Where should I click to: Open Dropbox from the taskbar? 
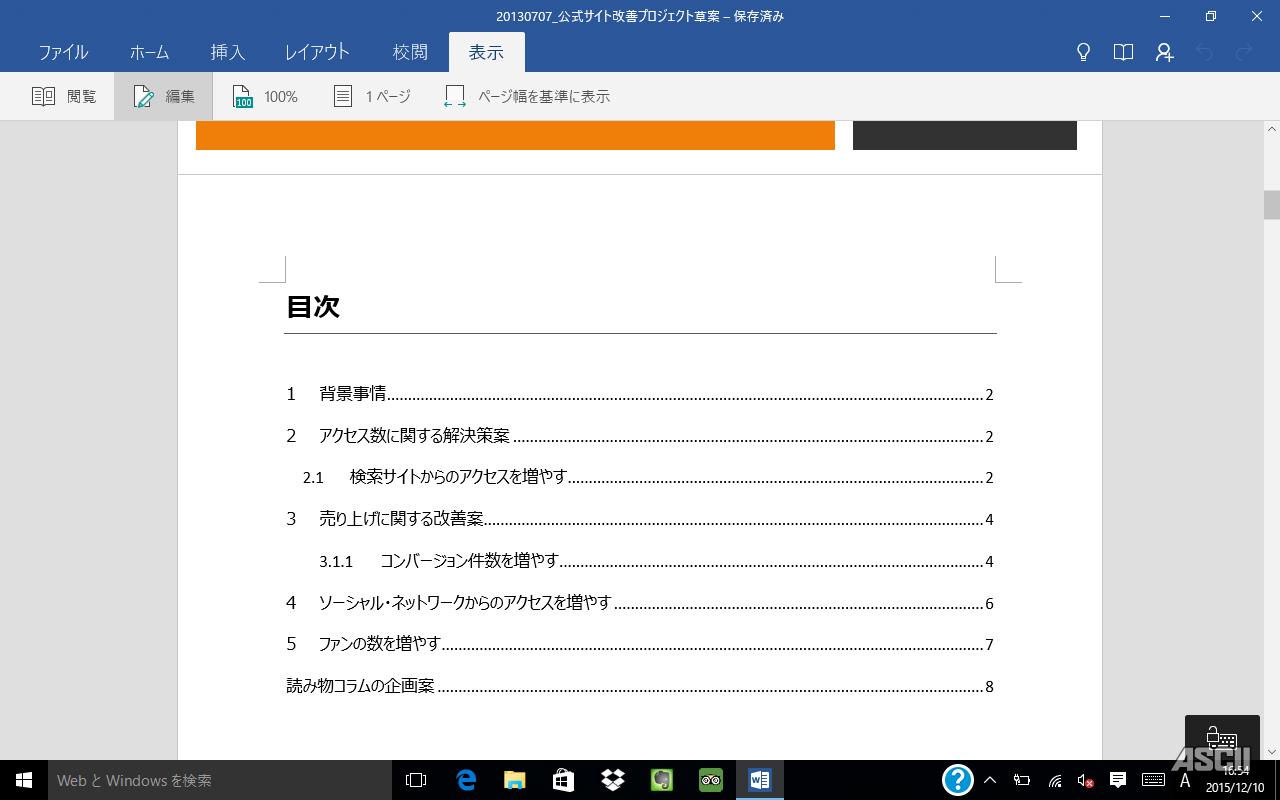[612, 780]
